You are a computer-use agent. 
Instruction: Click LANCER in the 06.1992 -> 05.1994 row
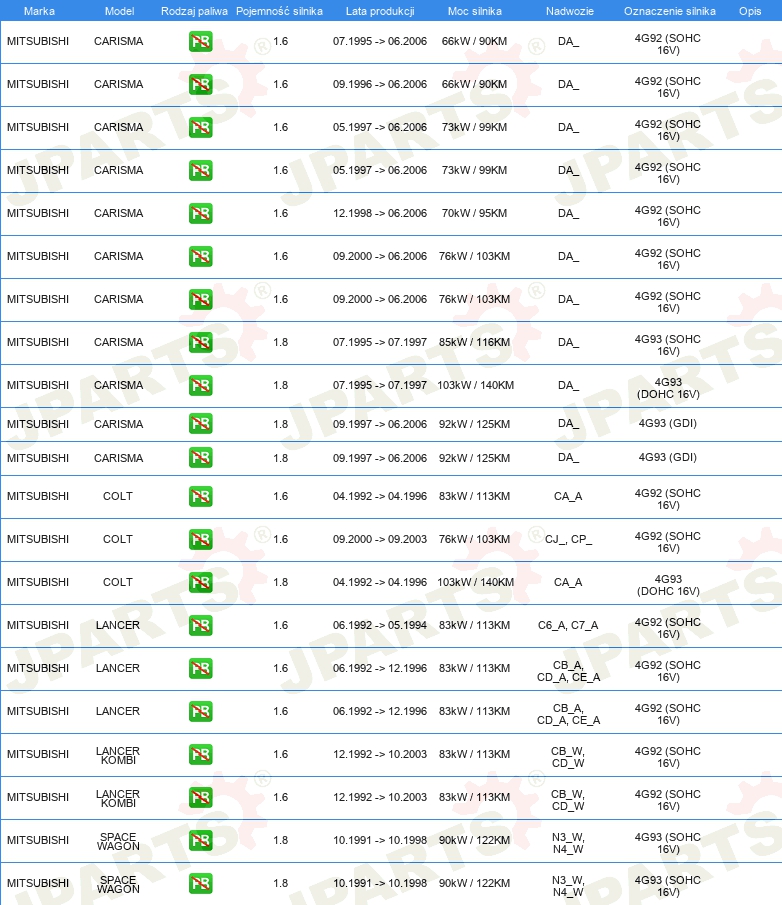click(x=118, y=625)
